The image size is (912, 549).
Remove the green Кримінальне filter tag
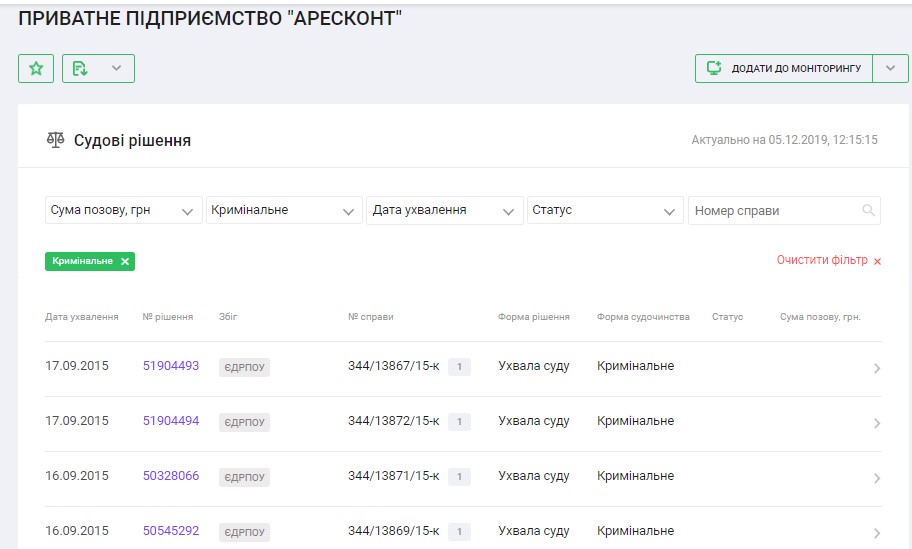125,261
